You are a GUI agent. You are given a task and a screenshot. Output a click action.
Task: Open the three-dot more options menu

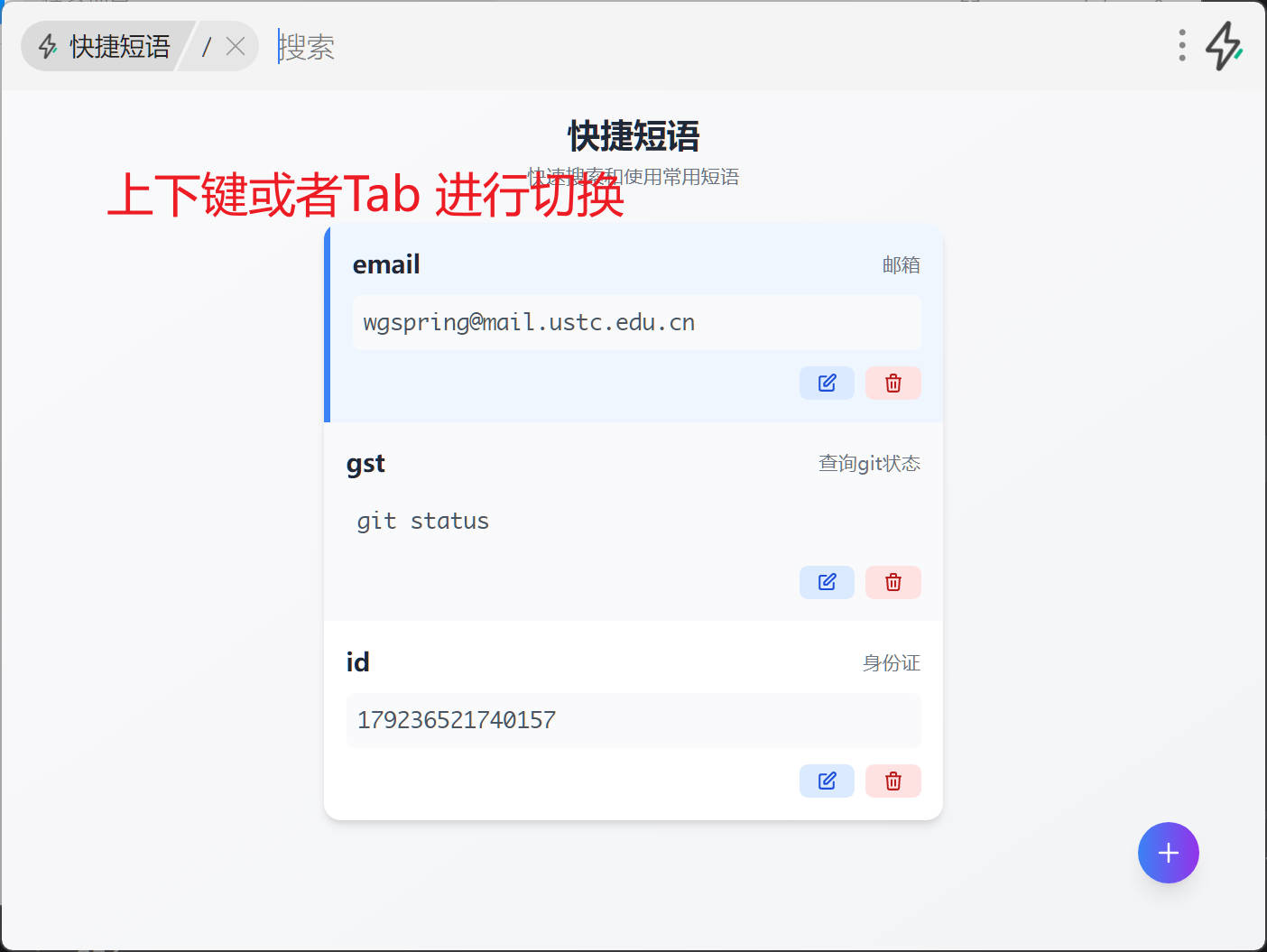[1181, 45]
